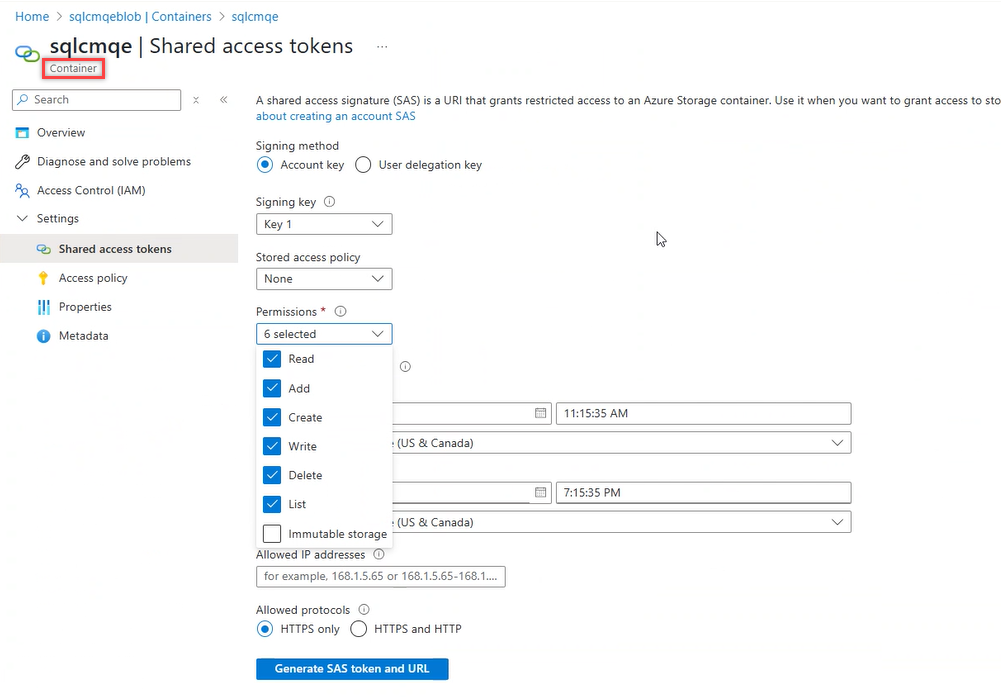This screenshot has width=1001, height=697.
Task: Click the Diagnose and solve problems wrench icon
Action: pos(22,162)
